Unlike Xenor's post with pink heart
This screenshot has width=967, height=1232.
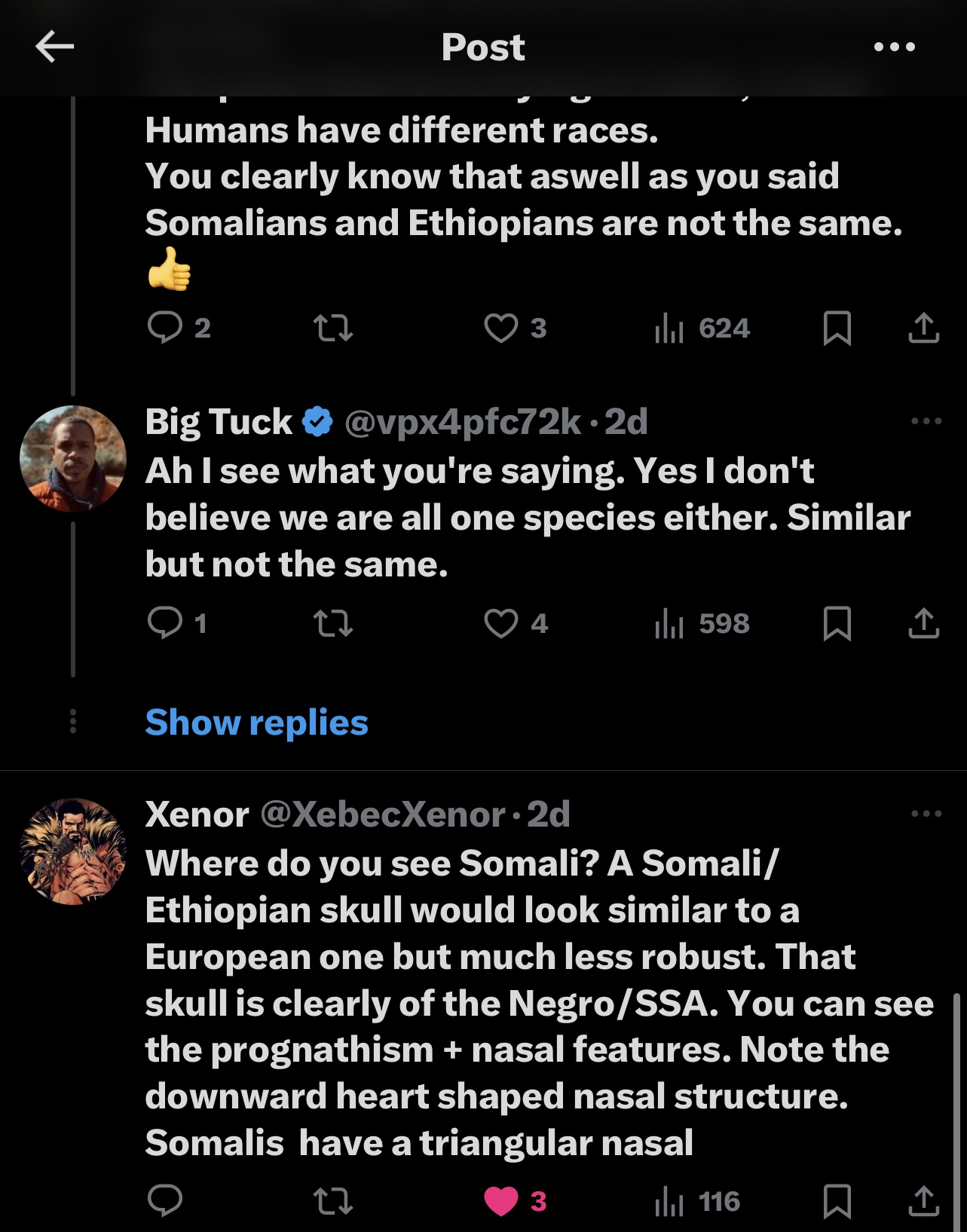(x=501, y=1201)
